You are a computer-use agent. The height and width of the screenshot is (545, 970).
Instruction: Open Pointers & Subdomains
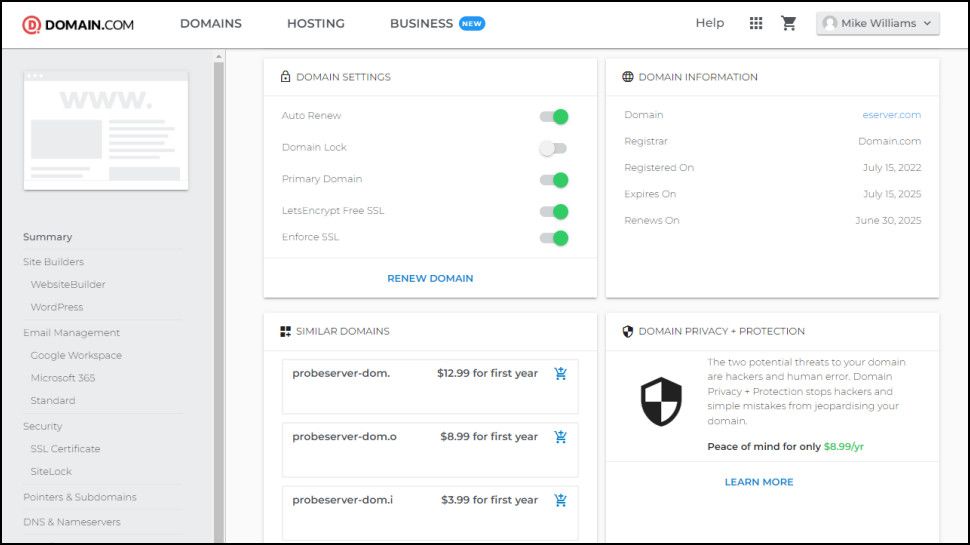[80, 497]
